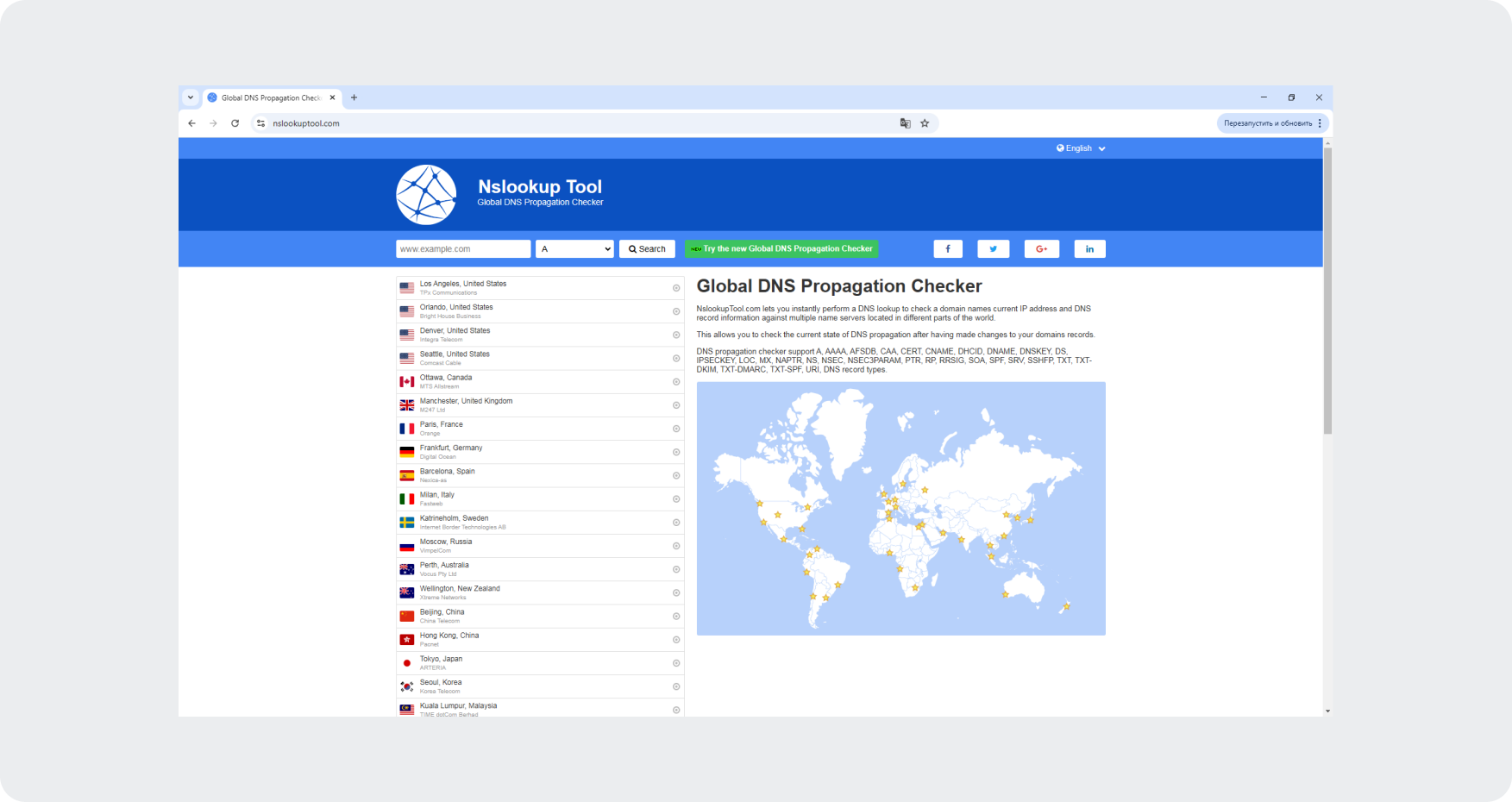The height and width of the screenshot is (802, 1512).
Task: Click the LinkedIn share icon
Action: [x=1089, y=249]
